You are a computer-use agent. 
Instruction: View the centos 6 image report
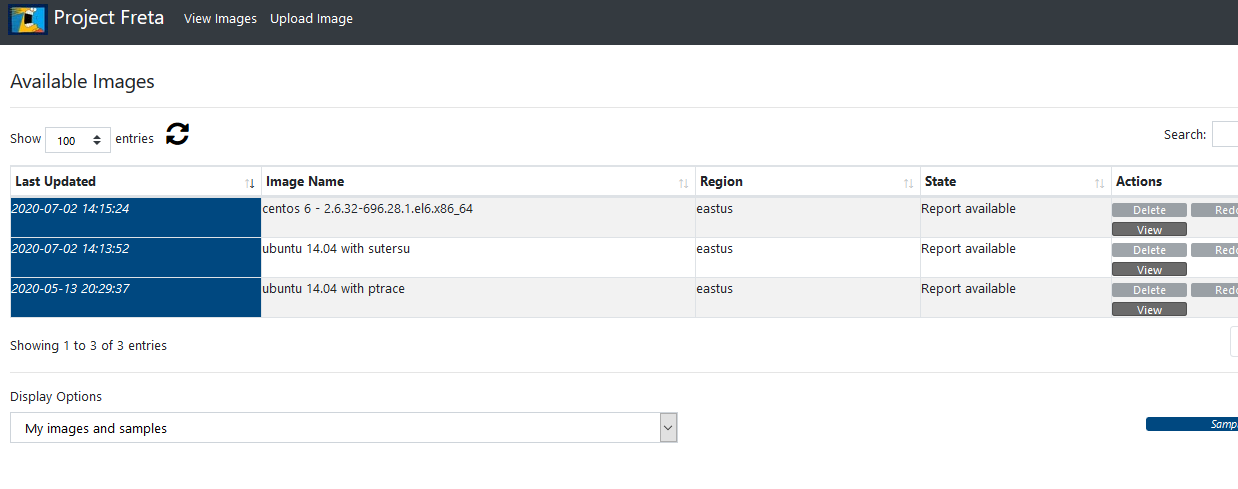point(1149,230)
